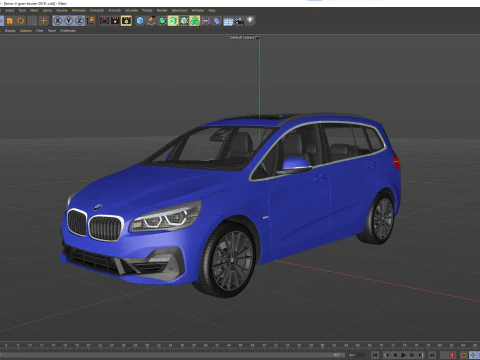Open the Tools menu

pyautogui.click(x=22, y=10)
